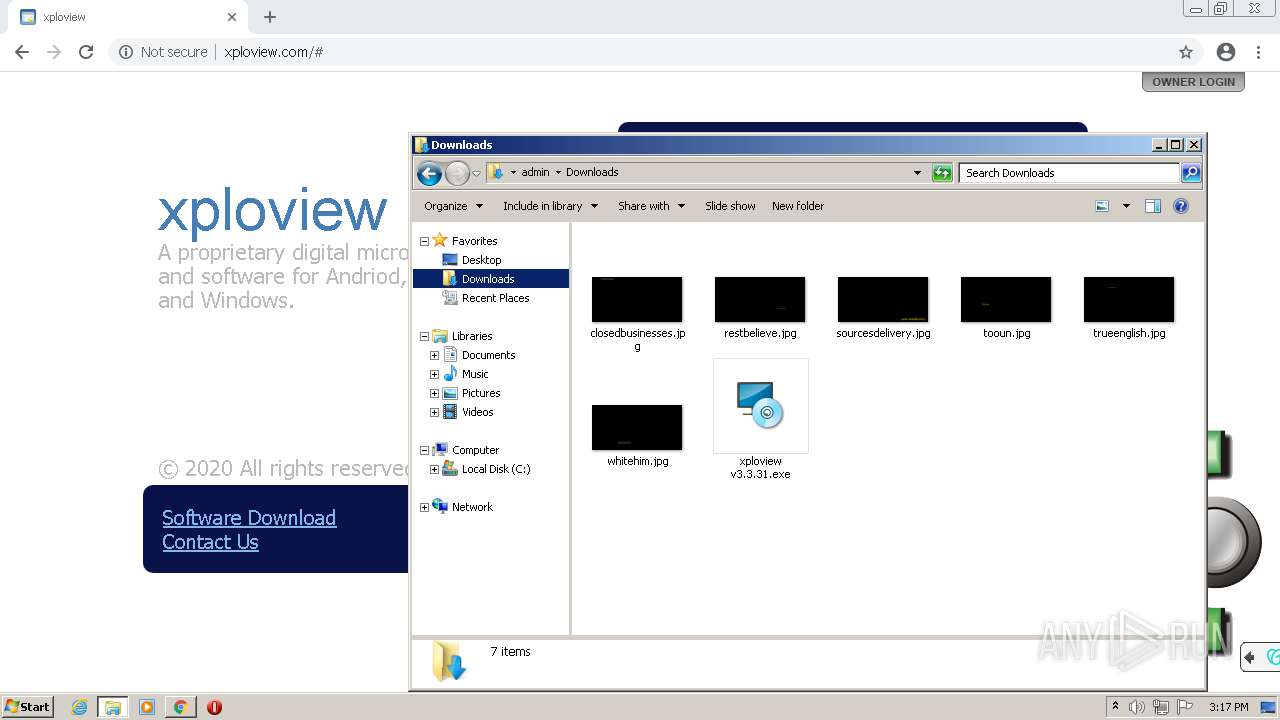1280x720 pixels.
Task: Toggle the preview pane icon
Action: 1152,206
